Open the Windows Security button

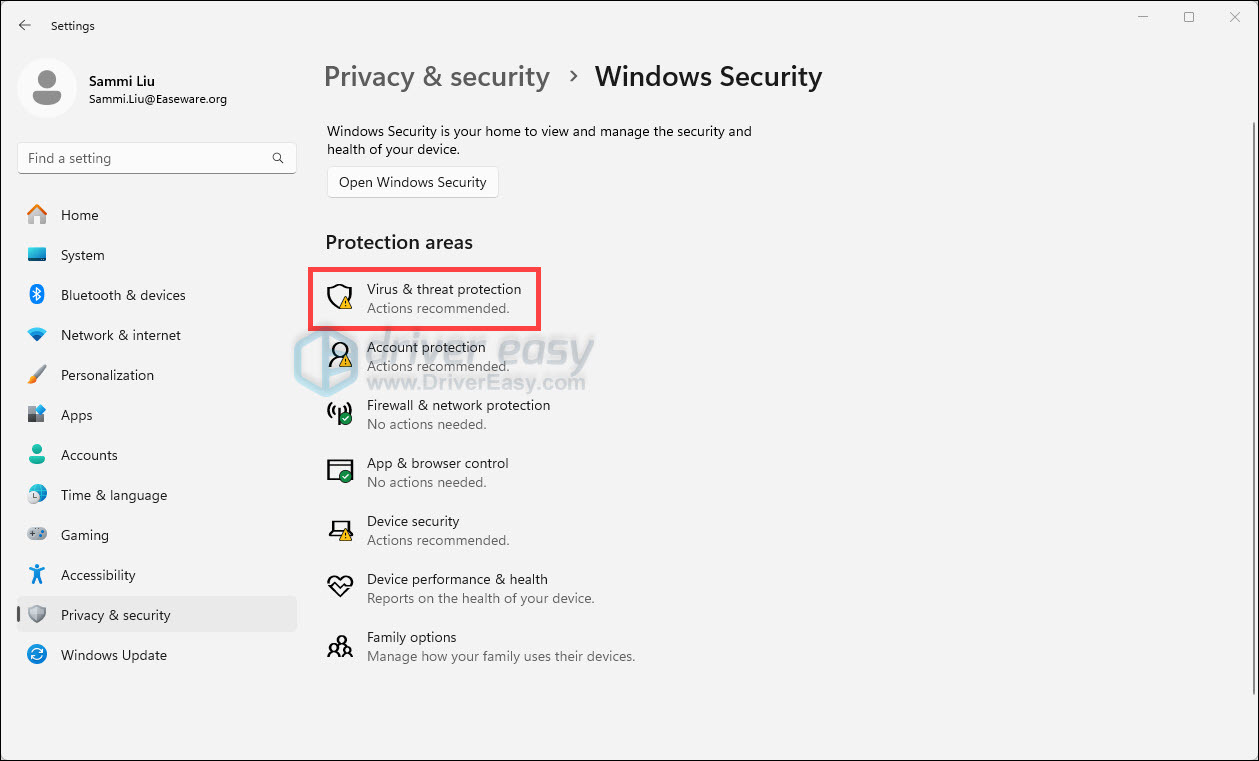pyautogui.click(x=412, y=182)
